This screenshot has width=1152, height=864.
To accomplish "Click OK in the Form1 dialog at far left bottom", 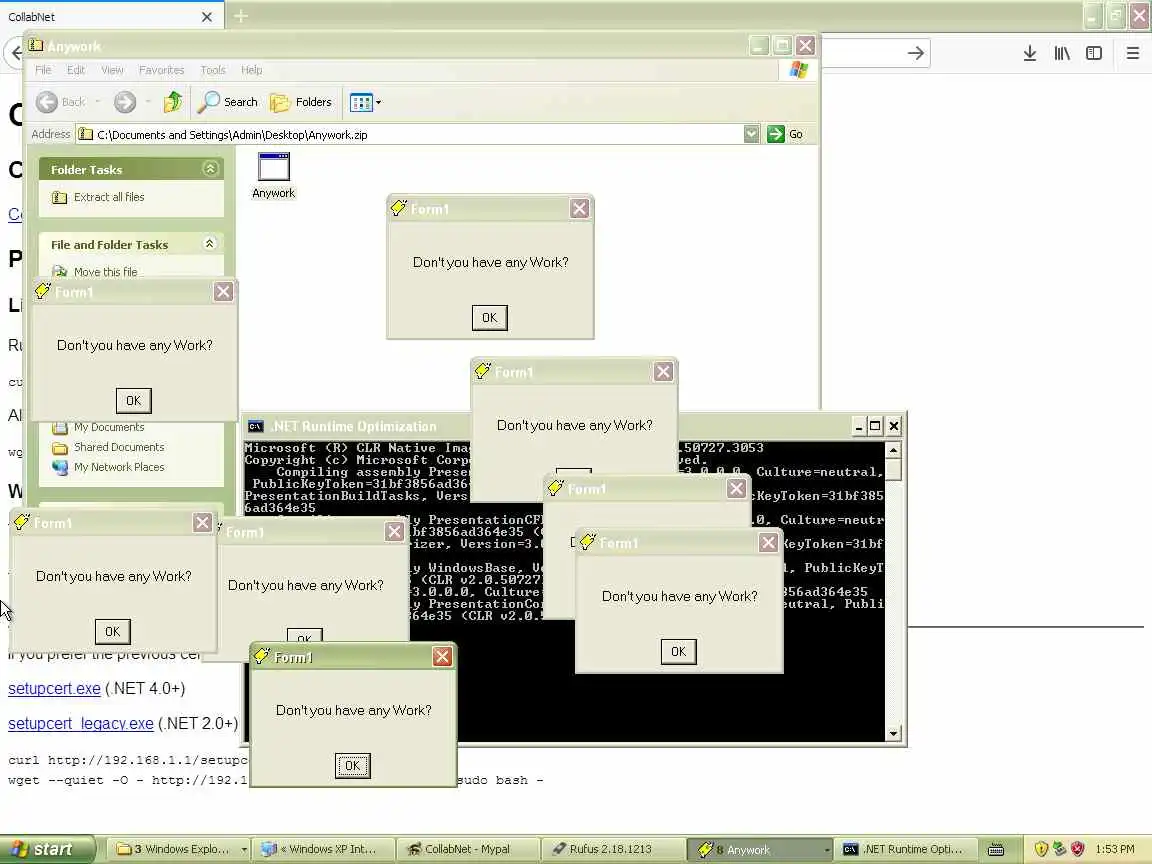I will (112, 631).
